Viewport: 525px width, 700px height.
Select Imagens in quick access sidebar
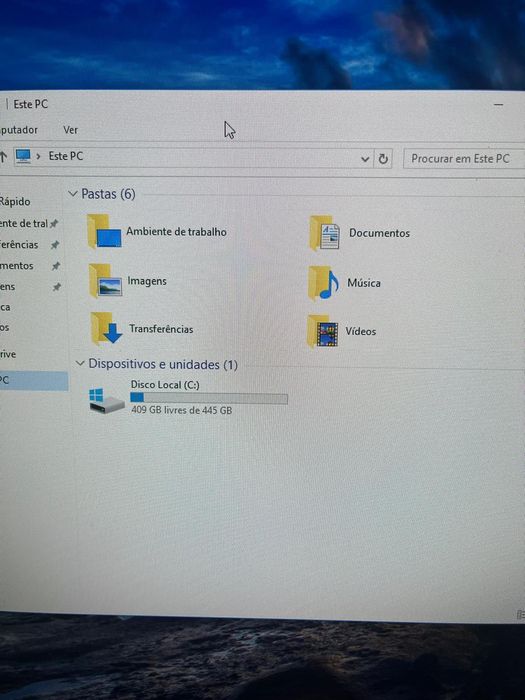(8, 287)
